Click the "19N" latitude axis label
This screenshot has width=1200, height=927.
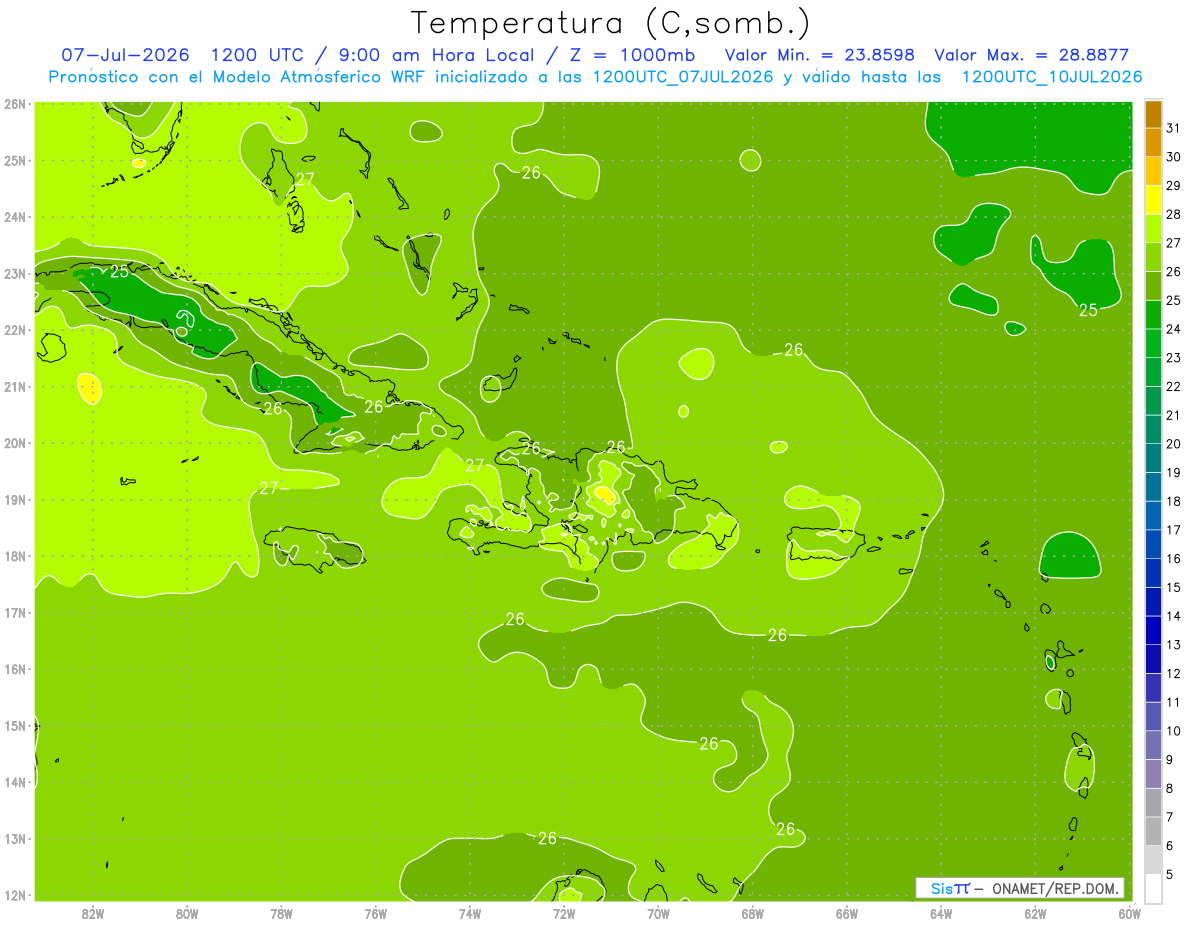(x=14, y=499)
